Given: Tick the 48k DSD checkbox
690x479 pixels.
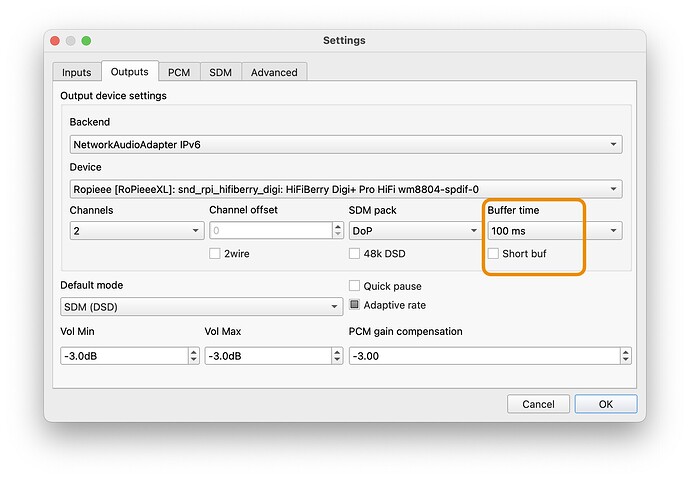Looking at the screenshot, I should pos(355,254).
